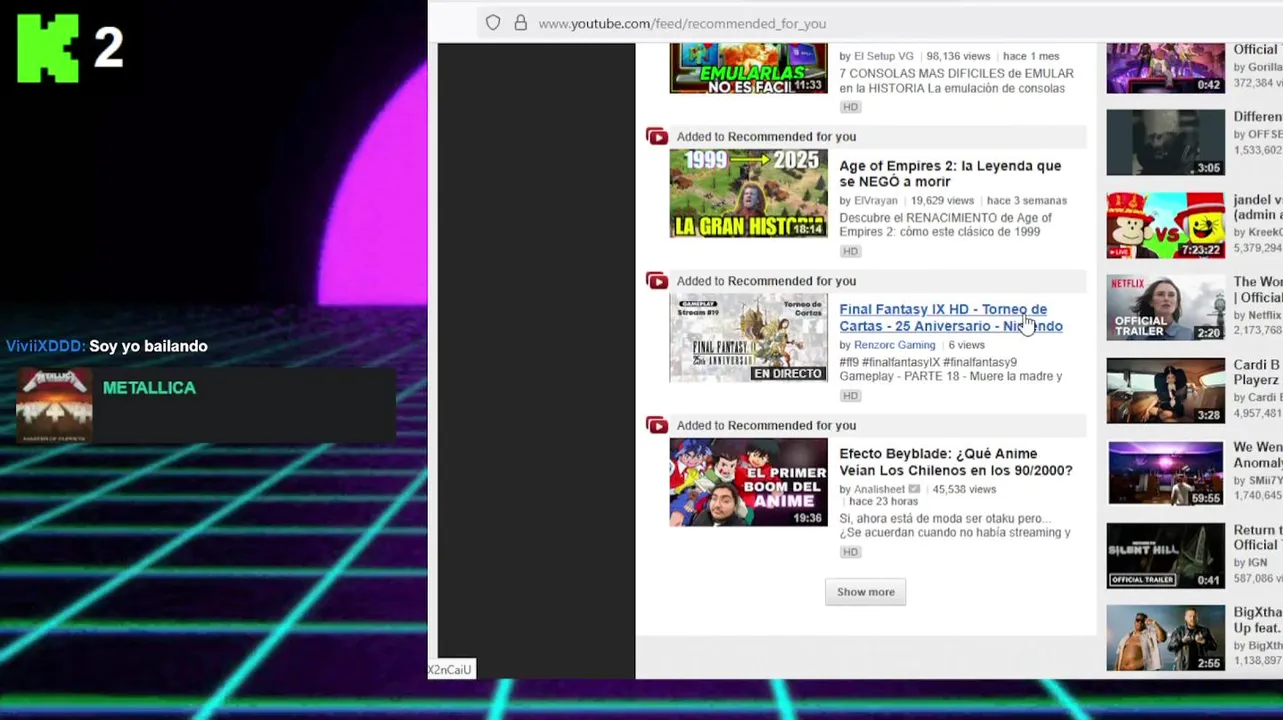Click the 18:14 duration badge on Age of Empires
The image size is (1283, 720).
[x=807, y=229]
